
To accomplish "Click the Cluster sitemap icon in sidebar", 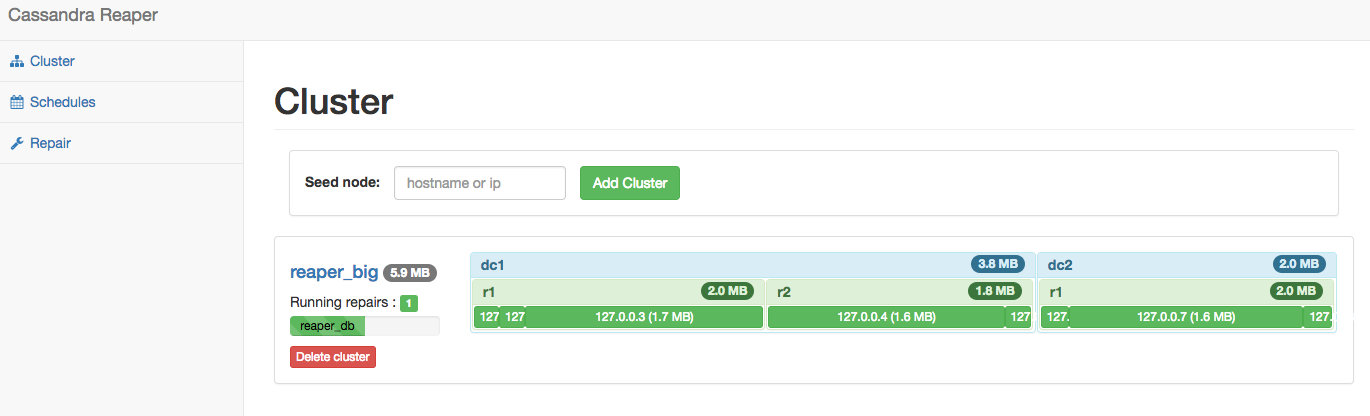I will point(16,61).
